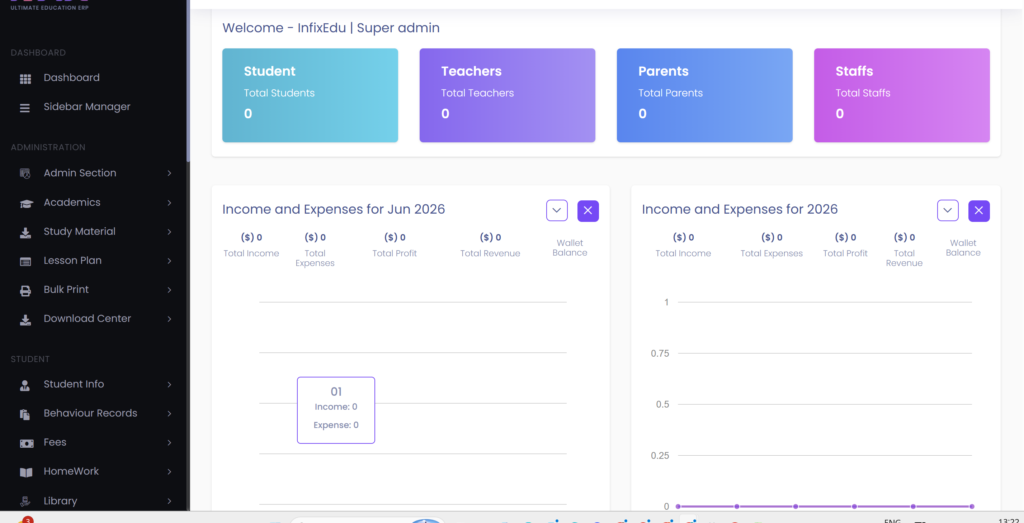Expand the HomeWork submenu chevron
Viewport: 1024px width, 523px height.
pos(169,471)
